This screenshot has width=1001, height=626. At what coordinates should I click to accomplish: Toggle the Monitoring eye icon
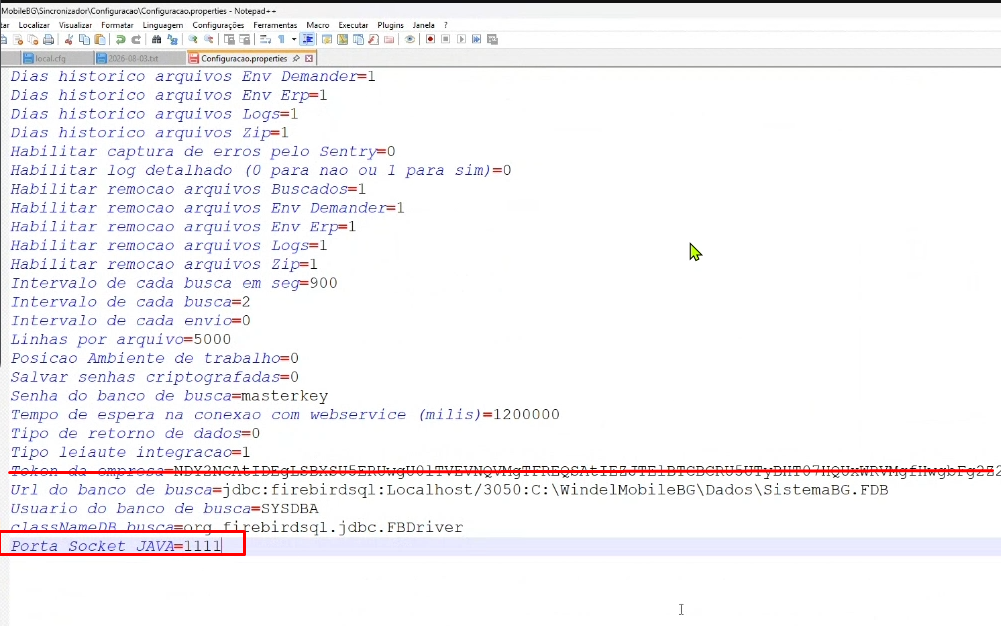410,40
